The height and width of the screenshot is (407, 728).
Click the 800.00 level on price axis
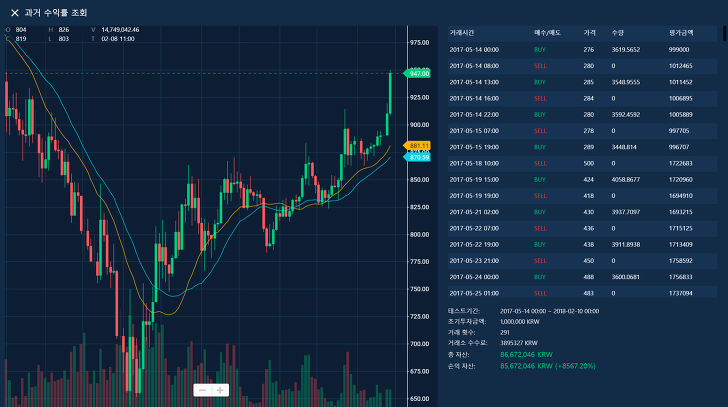coord(418,234)
